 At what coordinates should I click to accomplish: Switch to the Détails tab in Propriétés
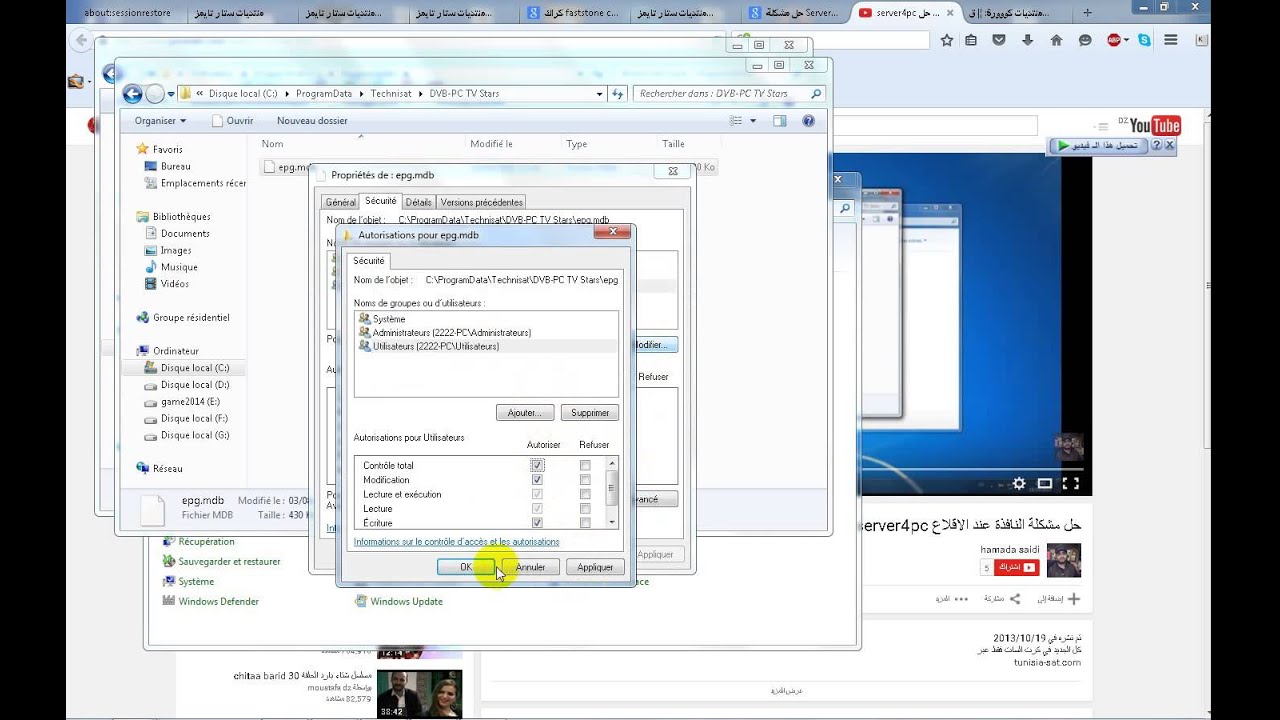coord(419,202)
